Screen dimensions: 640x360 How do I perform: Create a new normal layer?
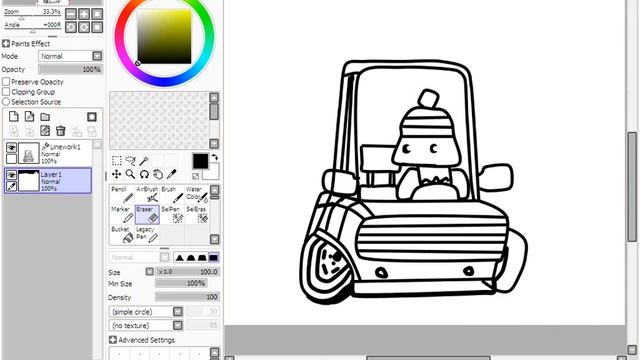[x=14, y=117]
